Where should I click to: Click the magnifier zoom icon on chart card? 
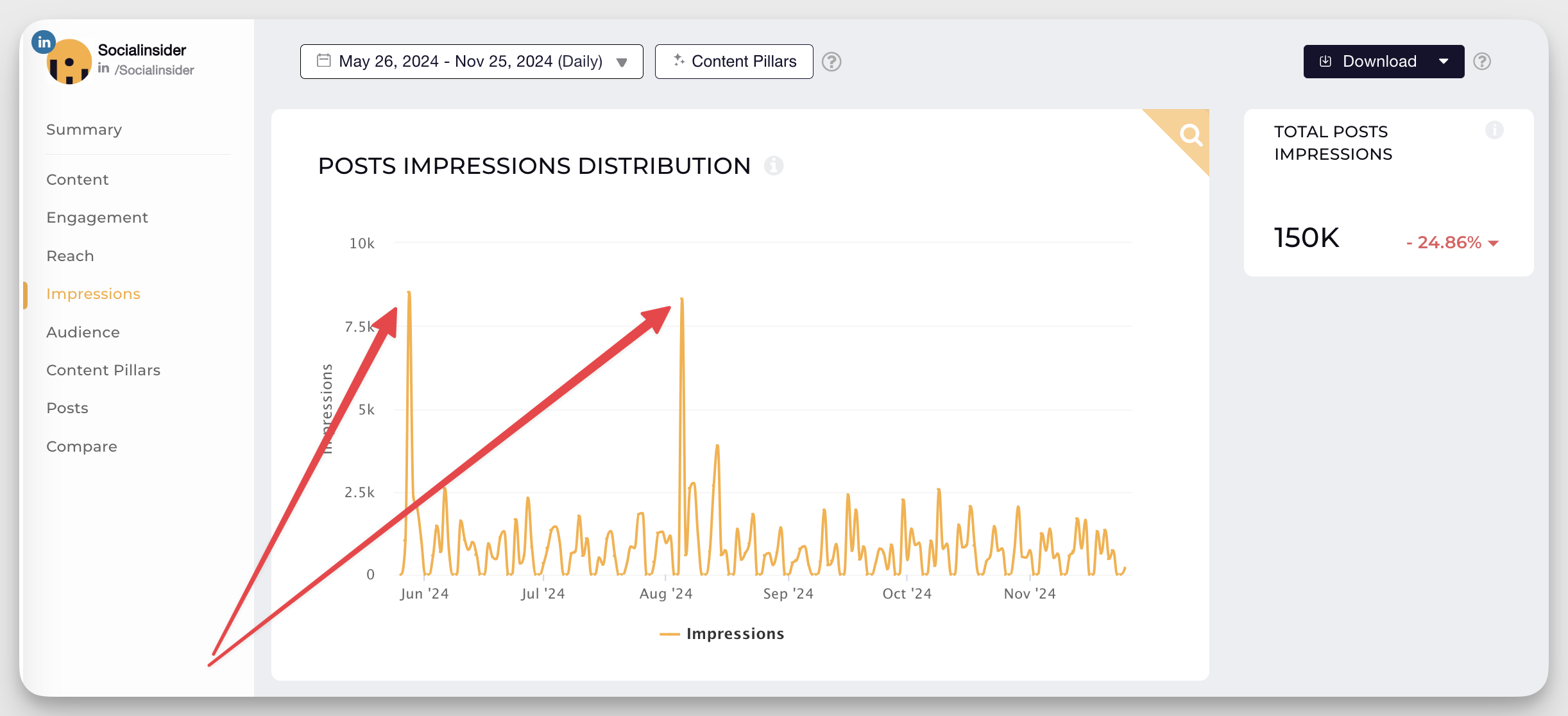point(1191,134)
